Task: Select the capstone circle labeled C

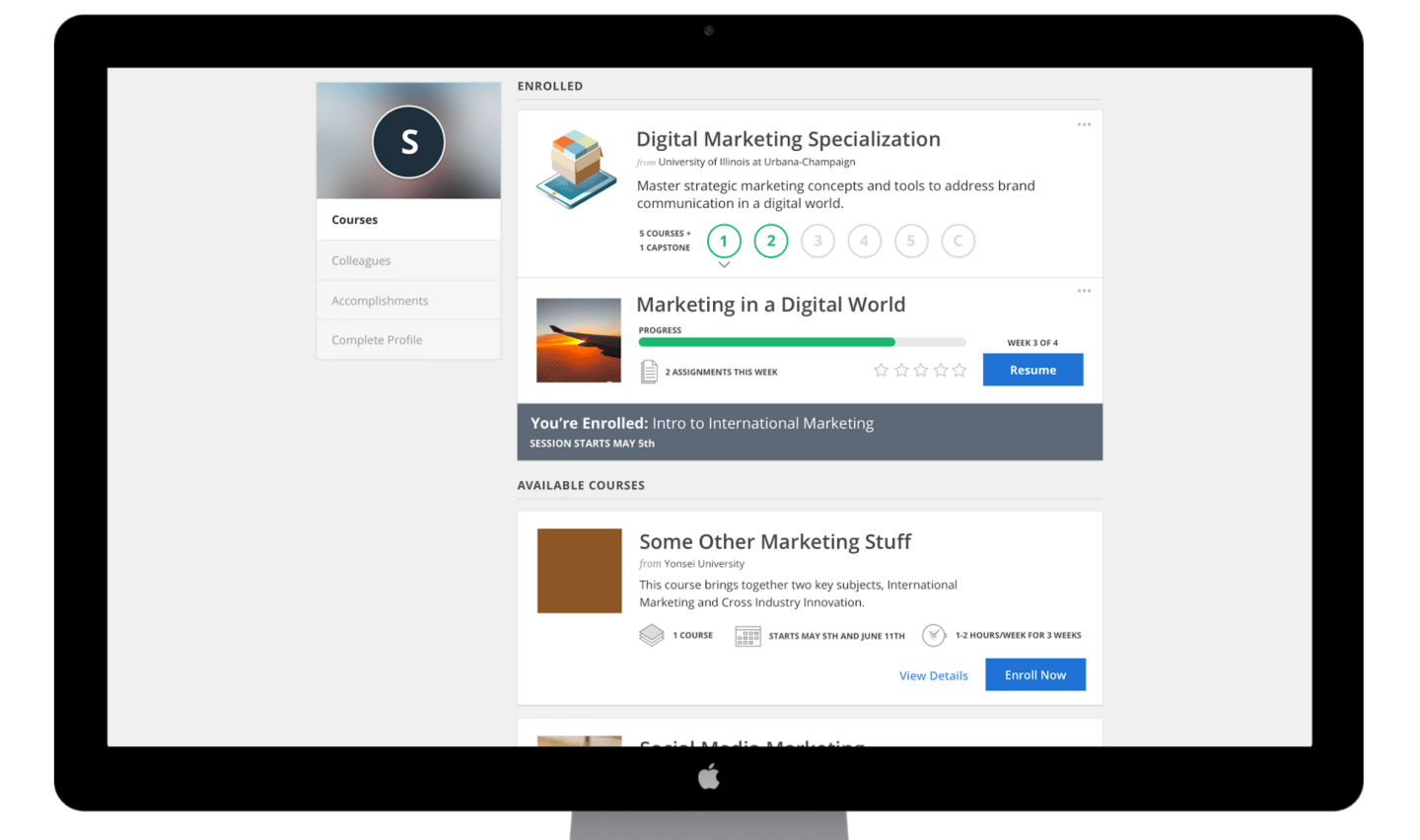Action: click(958, 241)
